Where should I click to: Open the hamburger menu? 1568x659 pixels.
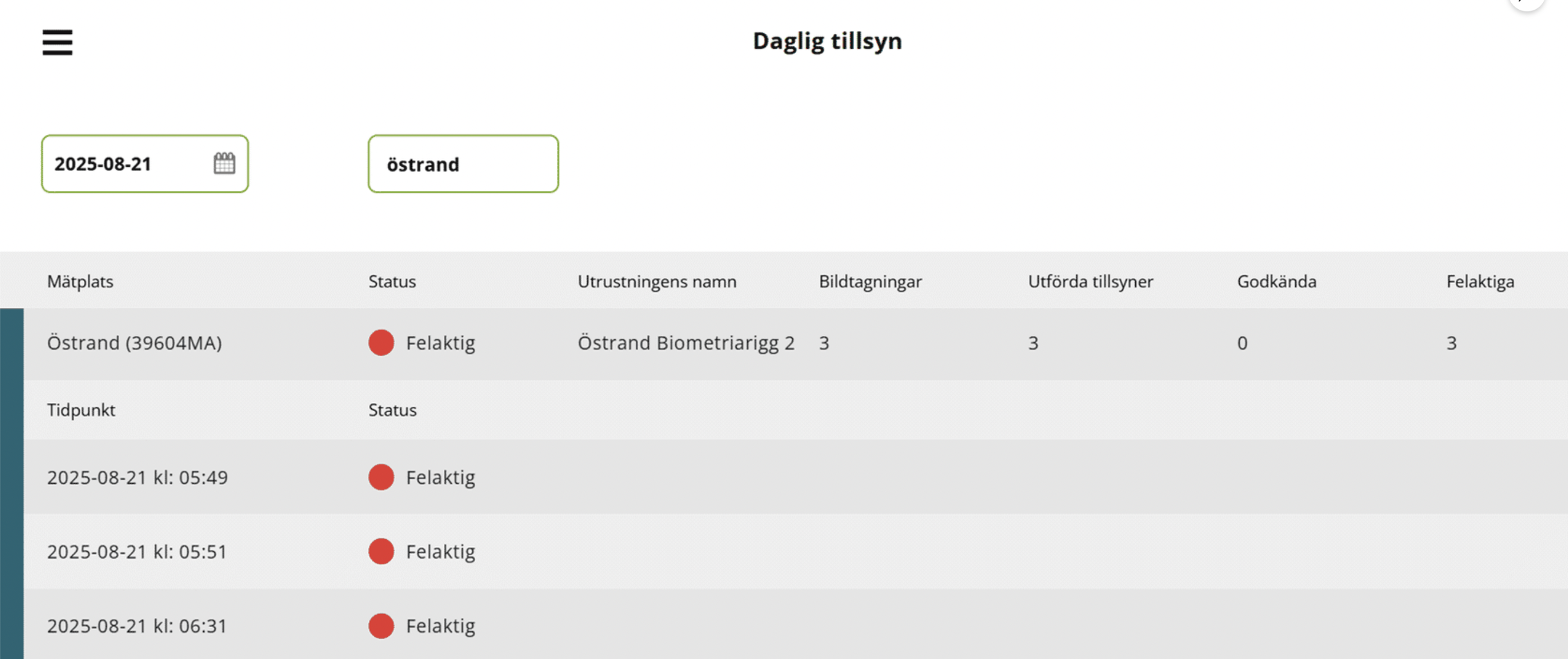[x=57, y=42]
